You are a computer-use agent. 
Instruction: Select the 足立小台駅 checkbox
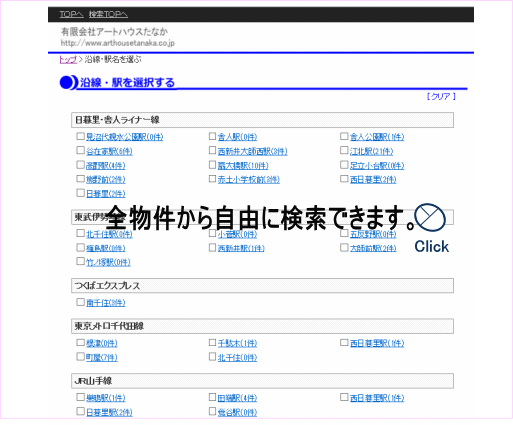tap(344, 165)
